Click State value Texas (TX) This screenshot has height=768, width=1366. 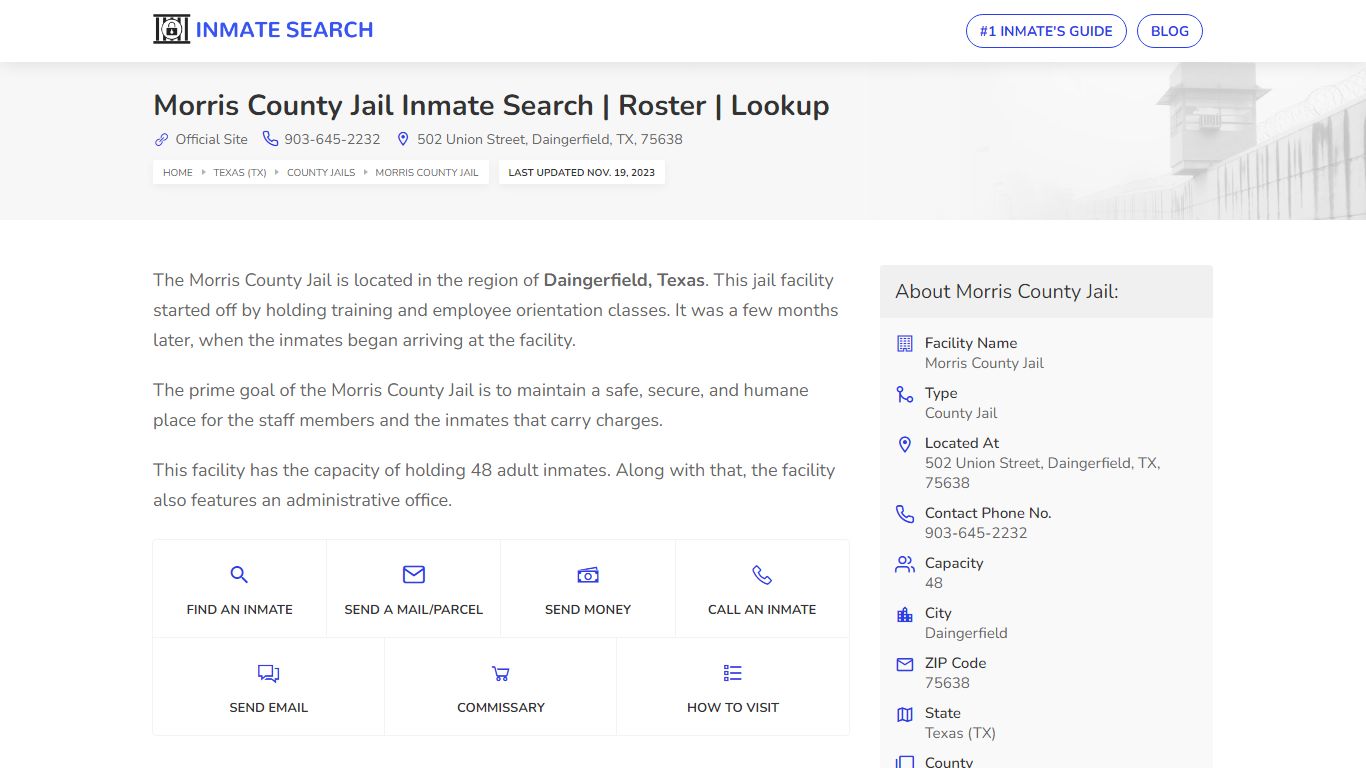[x=960, y=733]
